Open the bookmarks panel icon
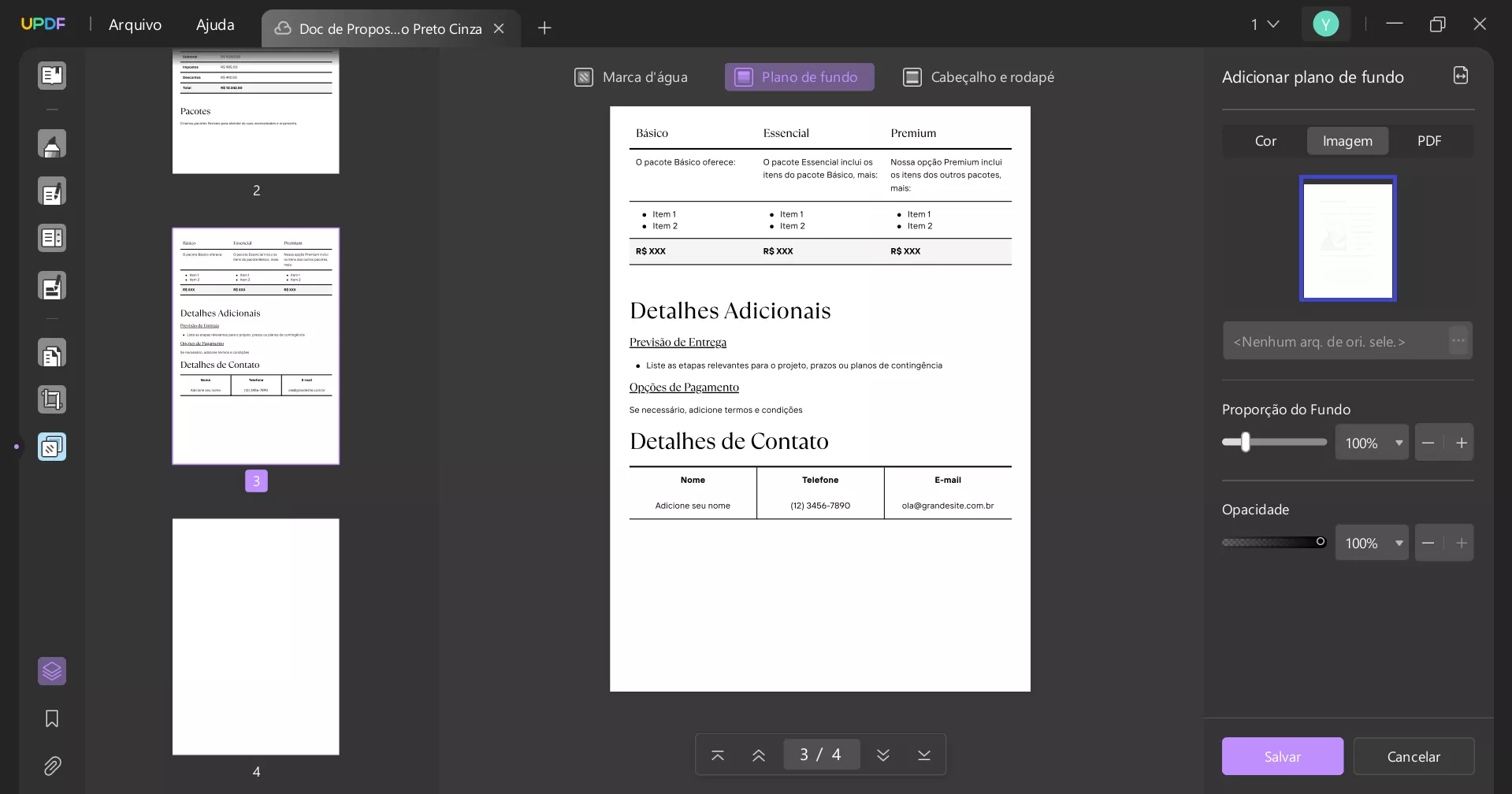This screenshot has width=1512, height=794. pos(52,718)
